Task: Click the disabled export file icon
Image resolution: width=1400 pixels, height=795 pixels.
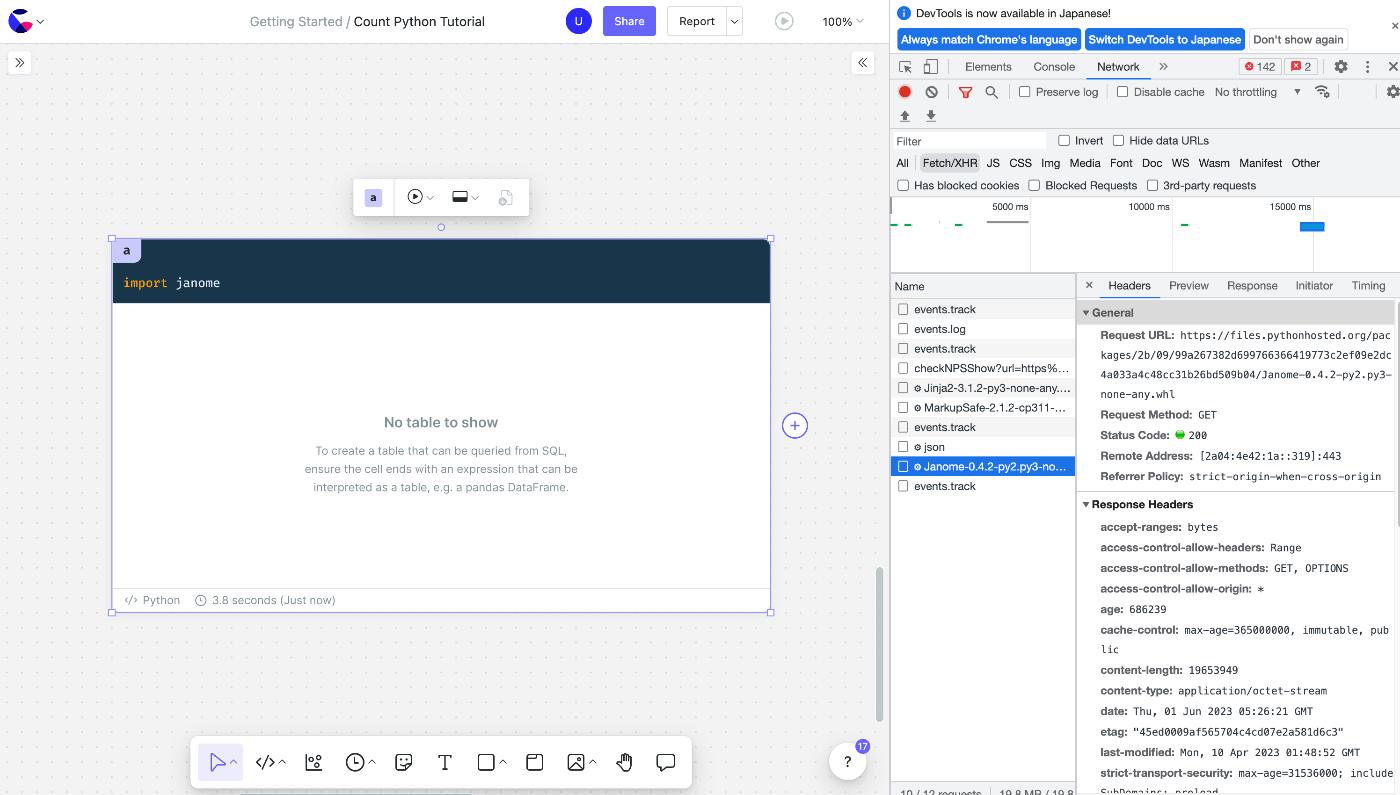Action: [x=506, y=198]
